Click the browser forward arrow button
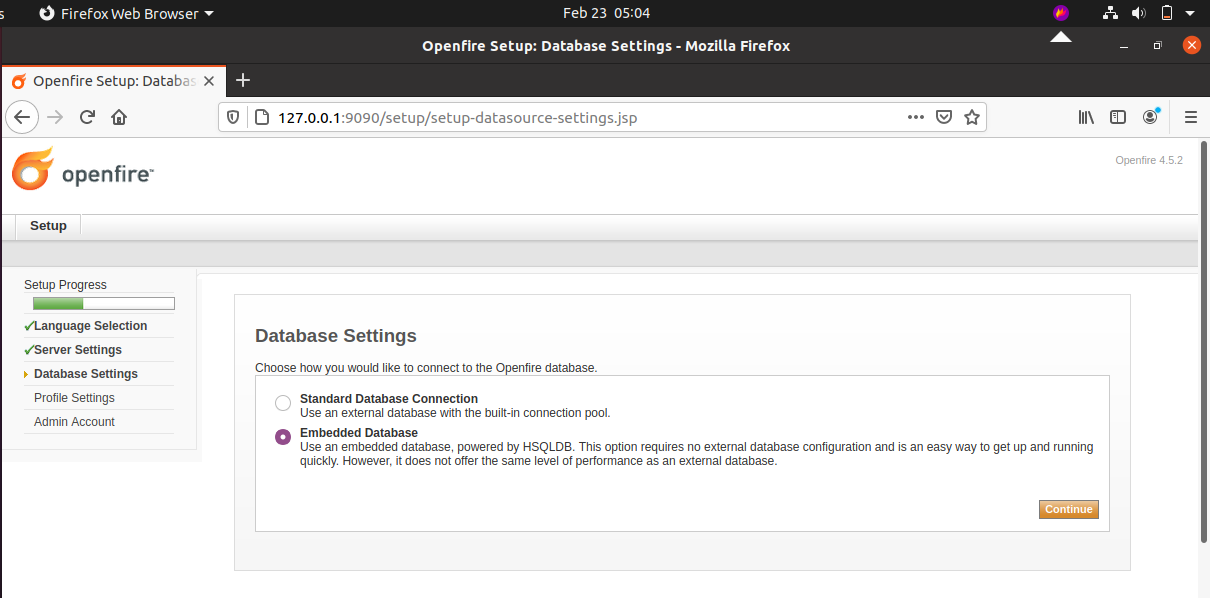1210x598 pixels. [55, 117]
